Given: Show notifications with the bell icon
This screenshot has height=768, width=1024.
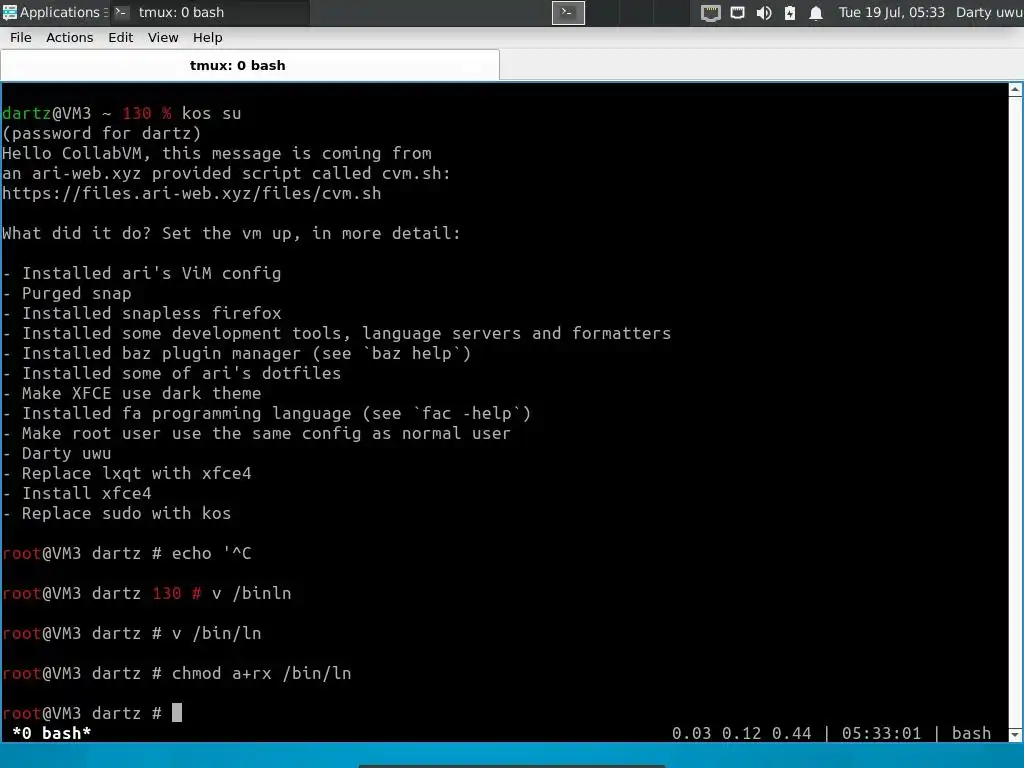Looking at the screenshot, I should pyautogui.click(x=816, y=13).
